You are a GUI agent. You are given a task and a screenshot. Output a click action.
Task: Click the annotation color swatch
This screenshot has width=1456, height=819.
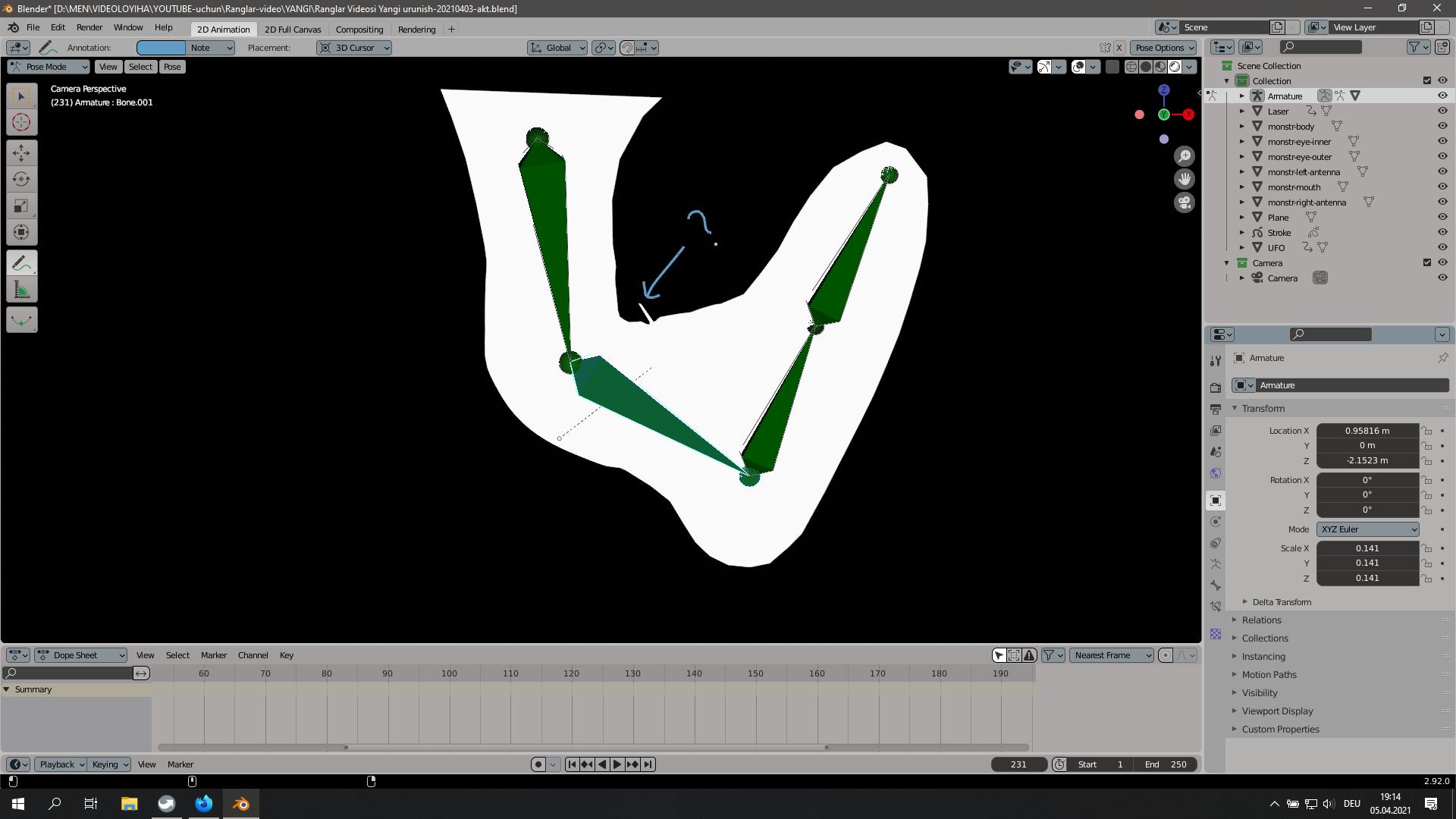point(161,48)
